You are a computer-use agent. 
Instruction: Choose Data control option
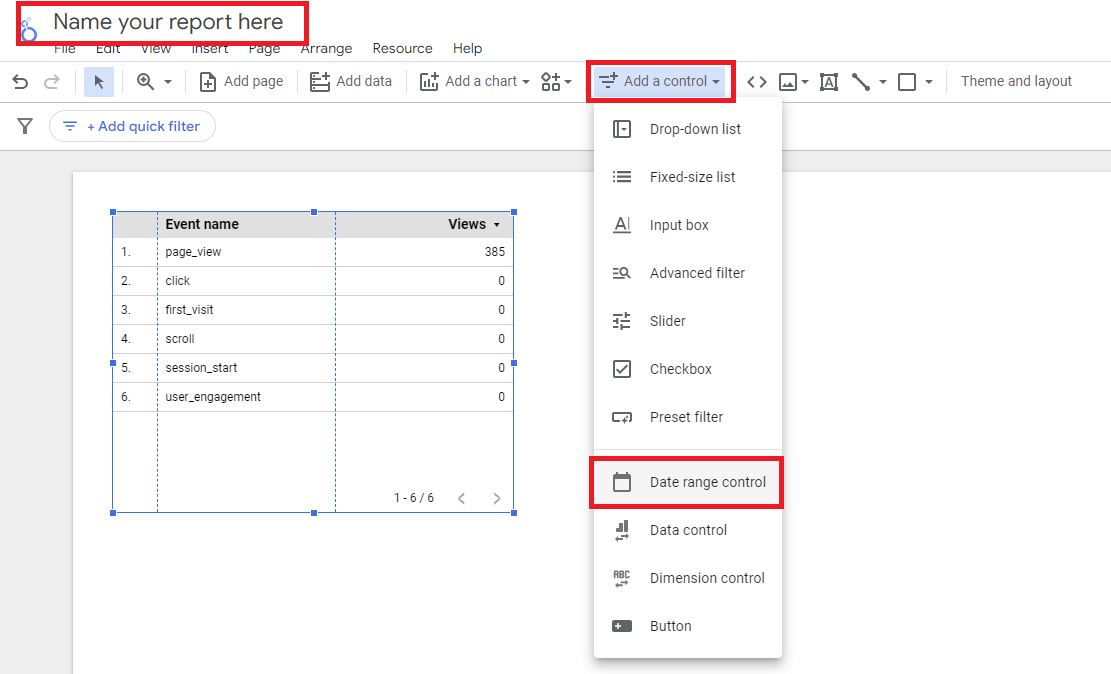click(688, 530)
